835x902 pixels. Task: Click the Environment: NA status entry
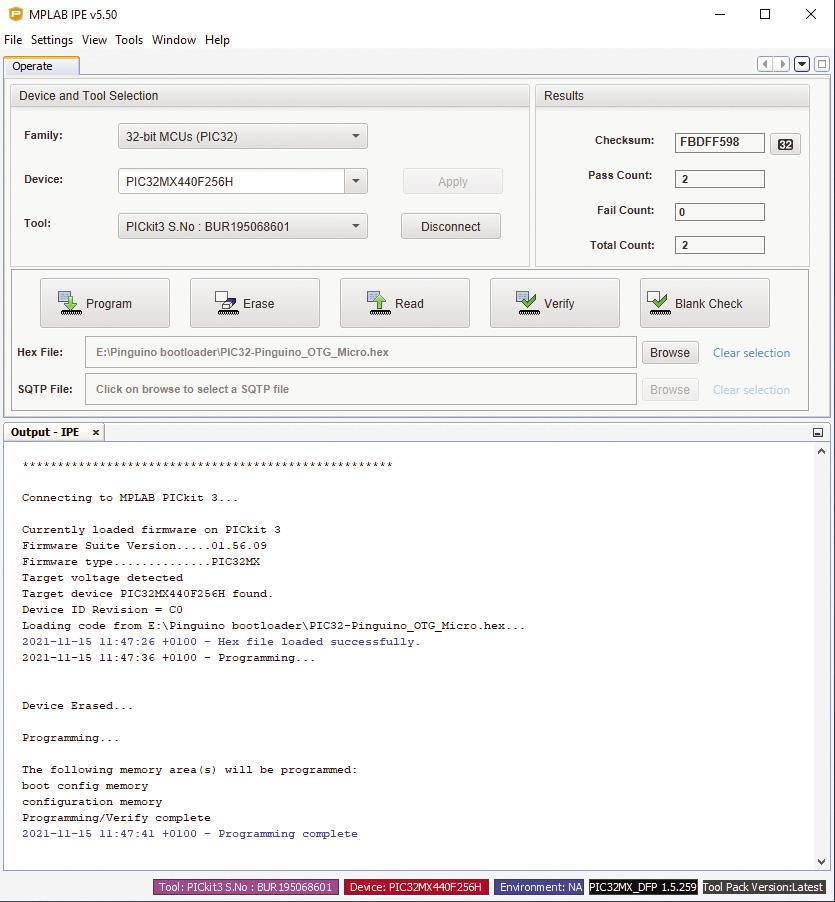tap(539, 887)
